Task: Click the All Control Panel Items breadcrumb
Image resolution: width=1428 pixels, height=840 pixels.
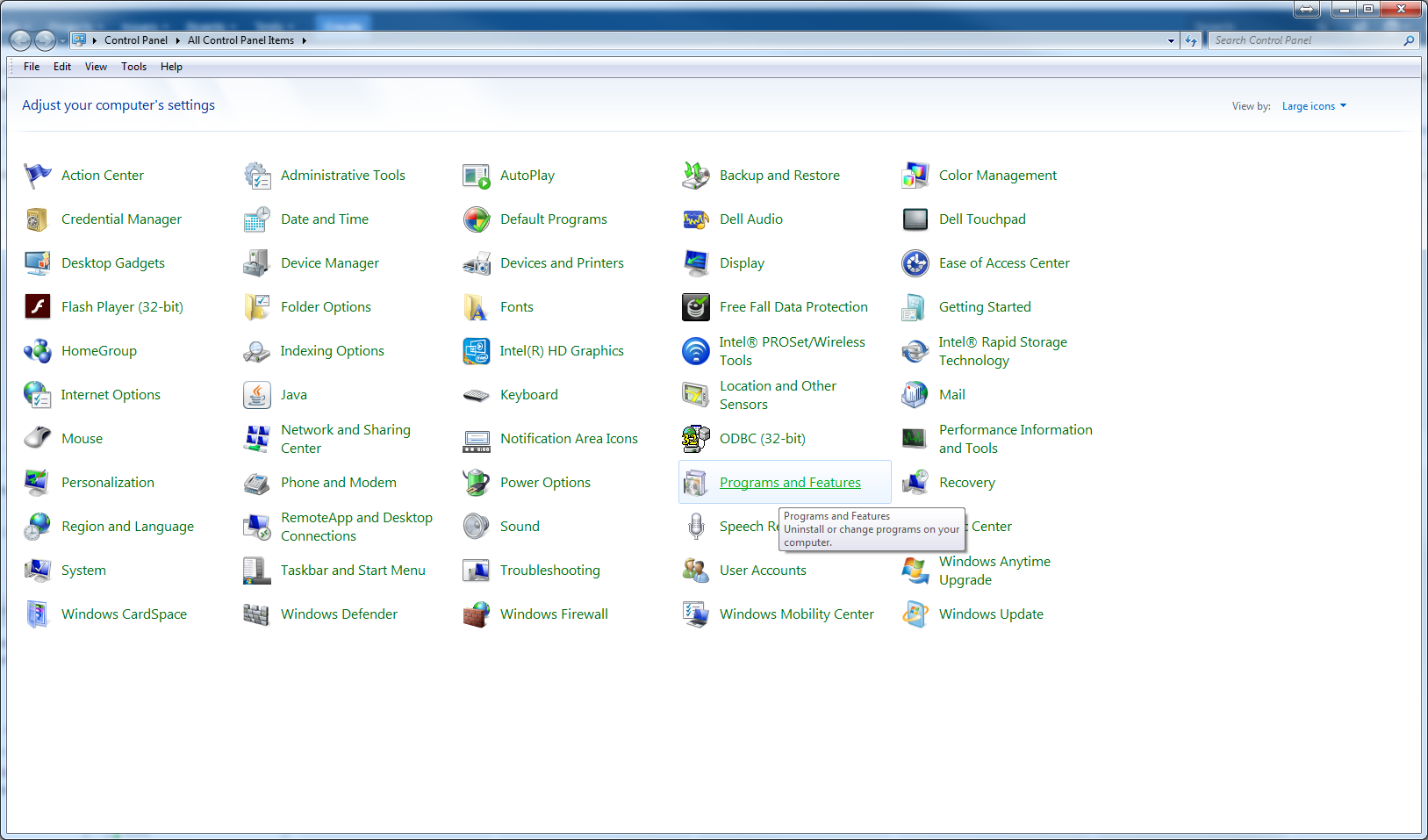Action: 240,40
